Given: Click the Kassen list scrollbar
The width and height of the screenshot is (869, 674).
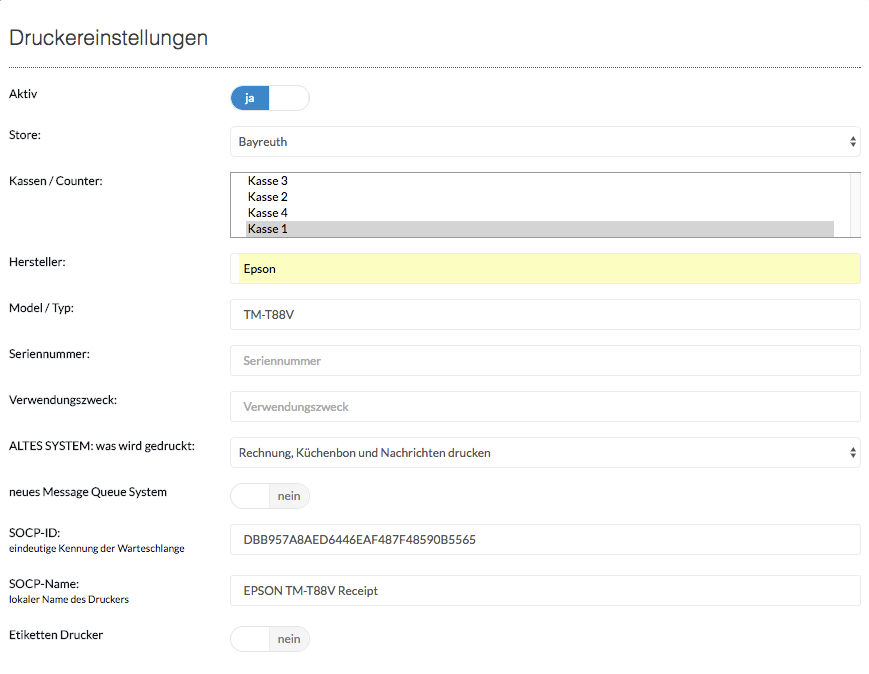Looking at the screenshot, I should pyautogui.click(x=855, y=205).
